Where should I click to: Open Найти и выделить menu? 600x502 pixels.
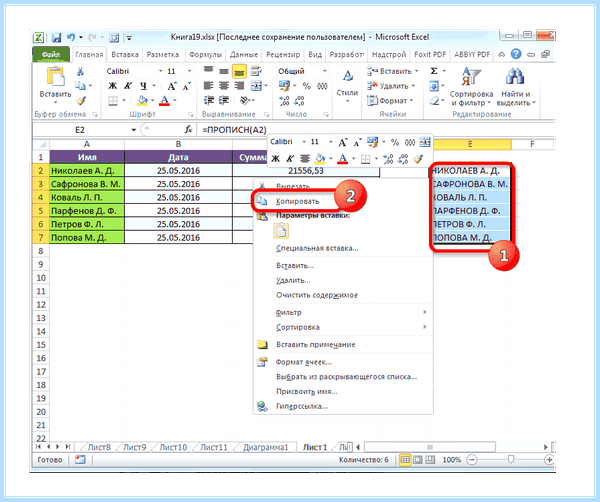coord(515,87)
